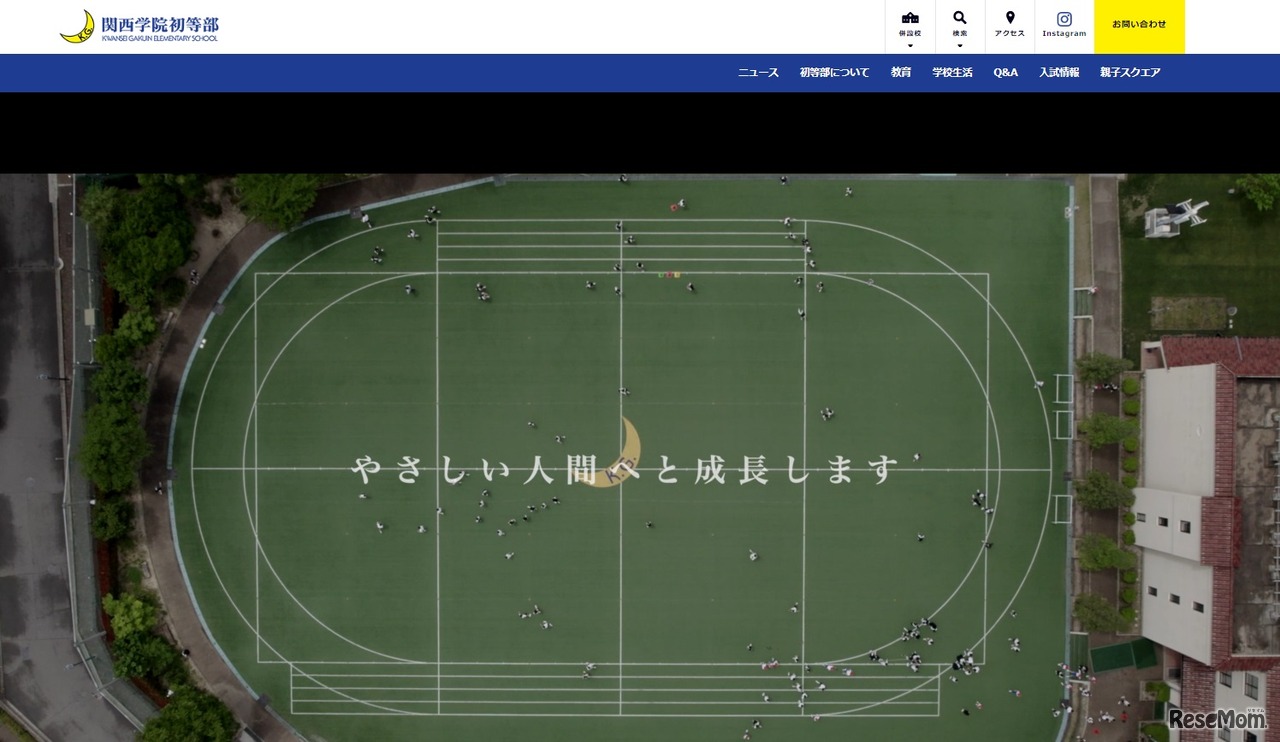
Task: Open the 教育 navigation menu
Action: pyautogui.click(x=900, y=72)
